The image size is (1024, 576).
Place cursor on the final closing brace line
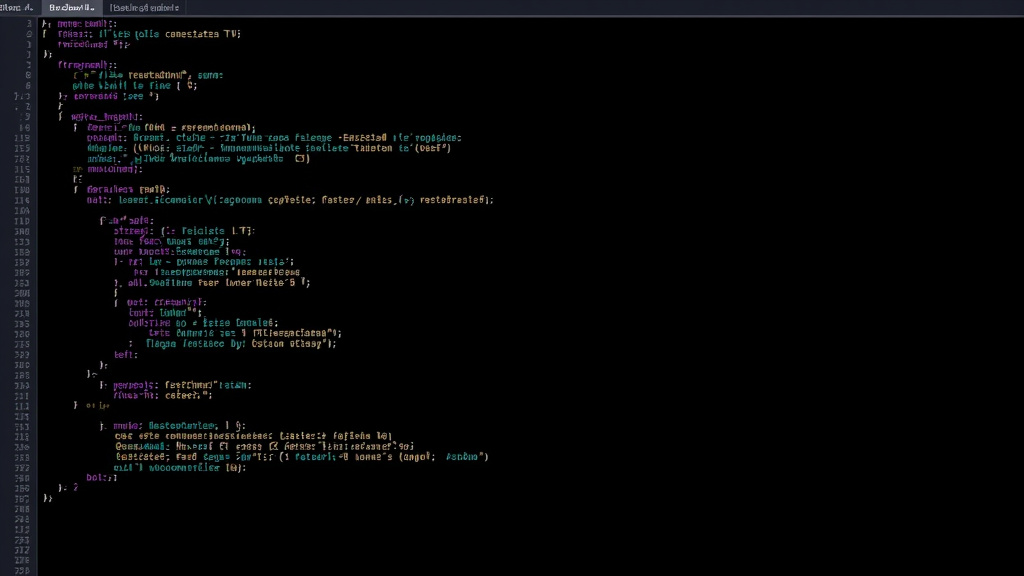click(47, 498)
